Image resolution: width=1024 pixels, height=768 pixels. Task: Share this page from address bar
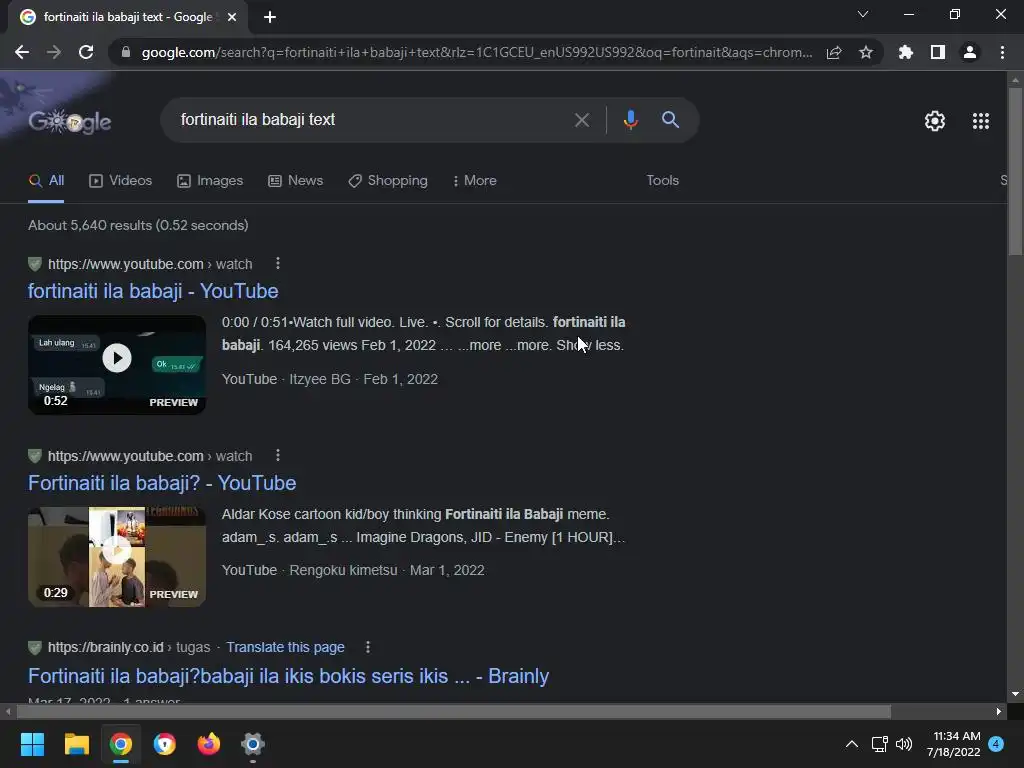[x=834, y=52]
